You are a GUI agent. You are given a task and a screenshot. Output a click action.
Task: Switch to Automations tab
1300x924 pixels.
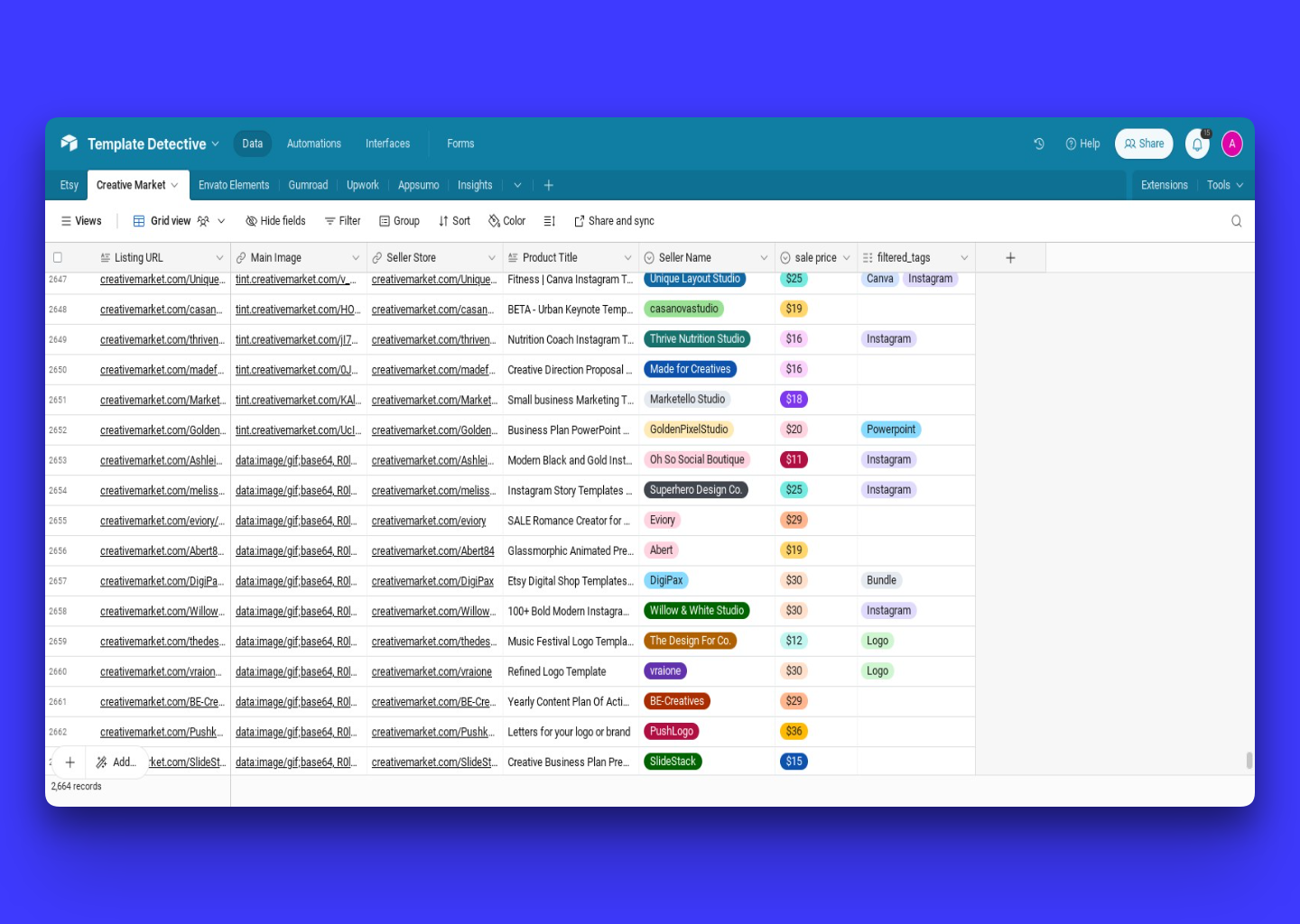(x=314, y=143)
